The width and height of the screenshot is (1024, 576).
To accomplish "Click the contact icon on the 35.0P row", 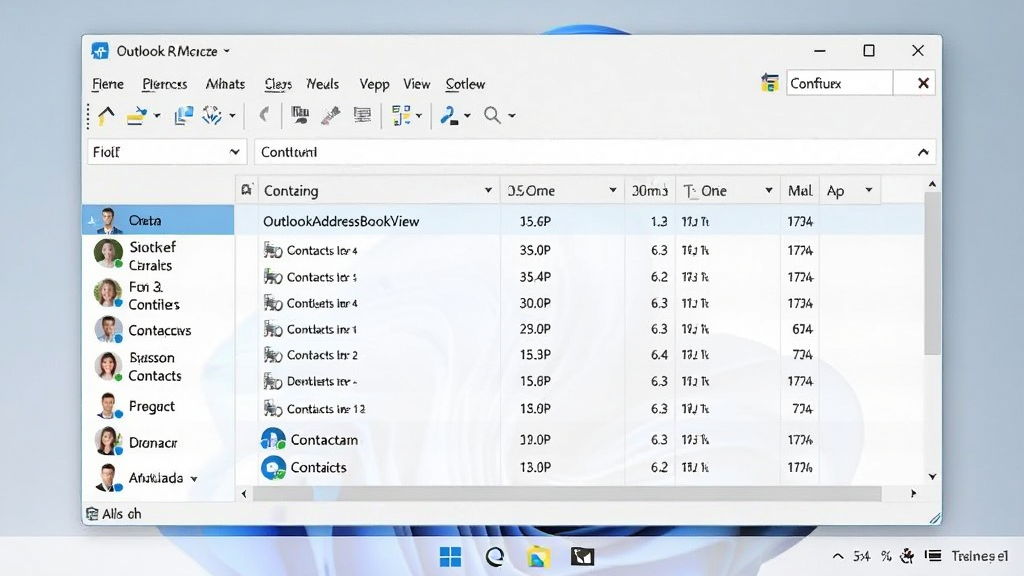I will (273, 250).
